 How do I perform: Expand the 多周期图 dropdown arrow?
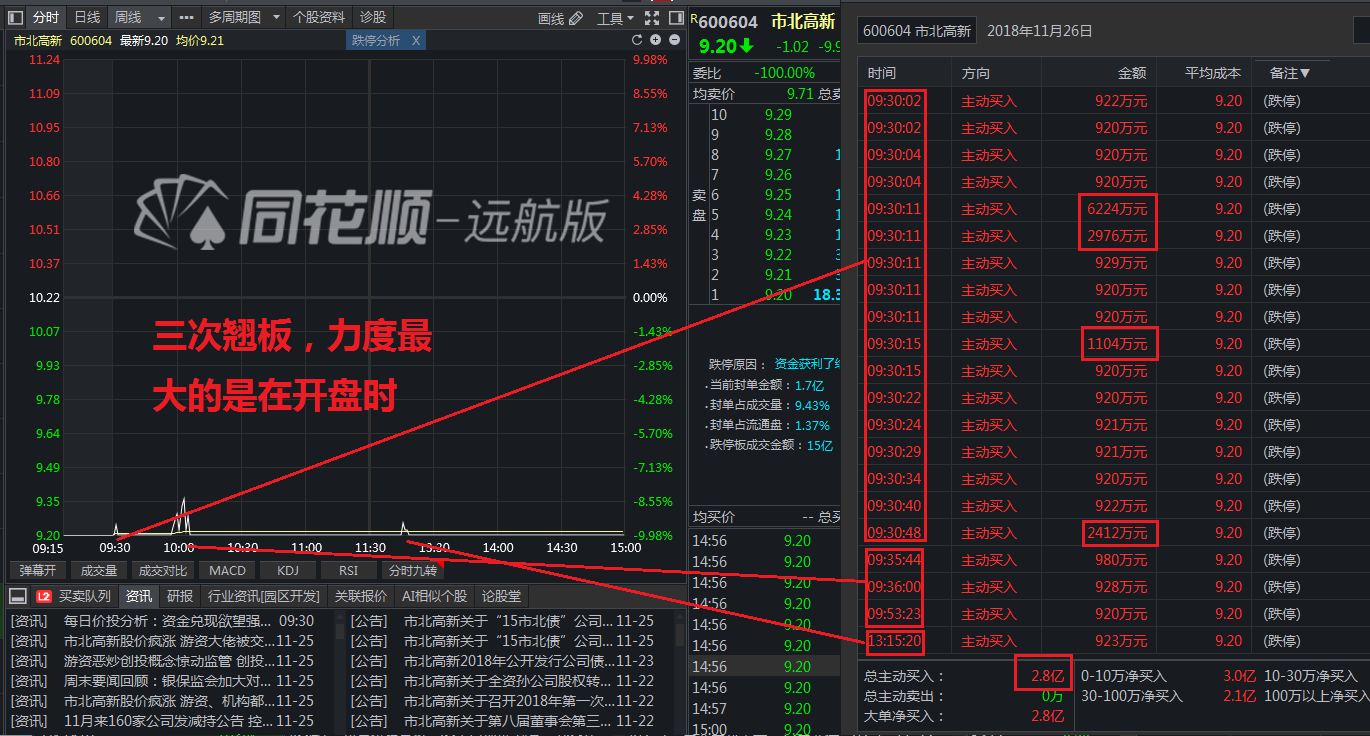point(275,19)
